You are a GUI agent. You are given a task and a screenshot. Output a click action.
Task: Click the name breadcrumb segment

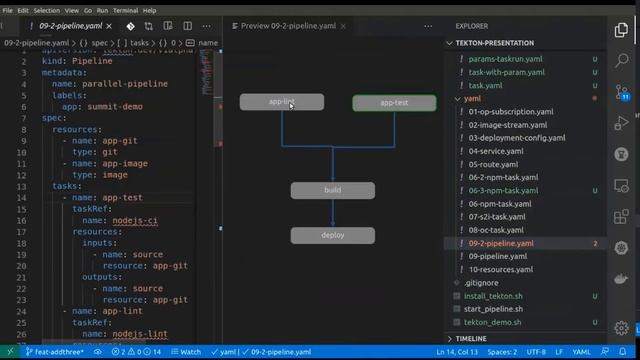point(208,43)
